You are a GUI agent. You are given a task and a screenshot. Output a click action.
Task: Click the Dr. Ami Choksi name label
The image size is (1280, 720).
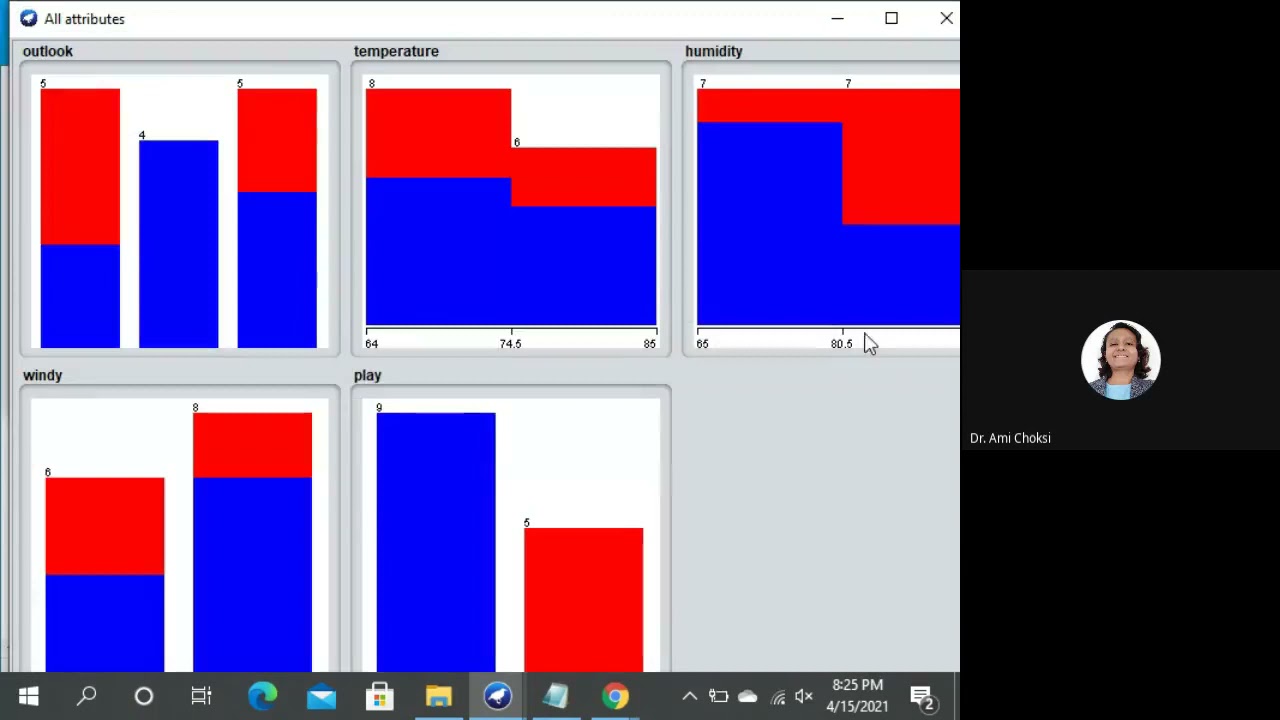tap(1010, 438)
